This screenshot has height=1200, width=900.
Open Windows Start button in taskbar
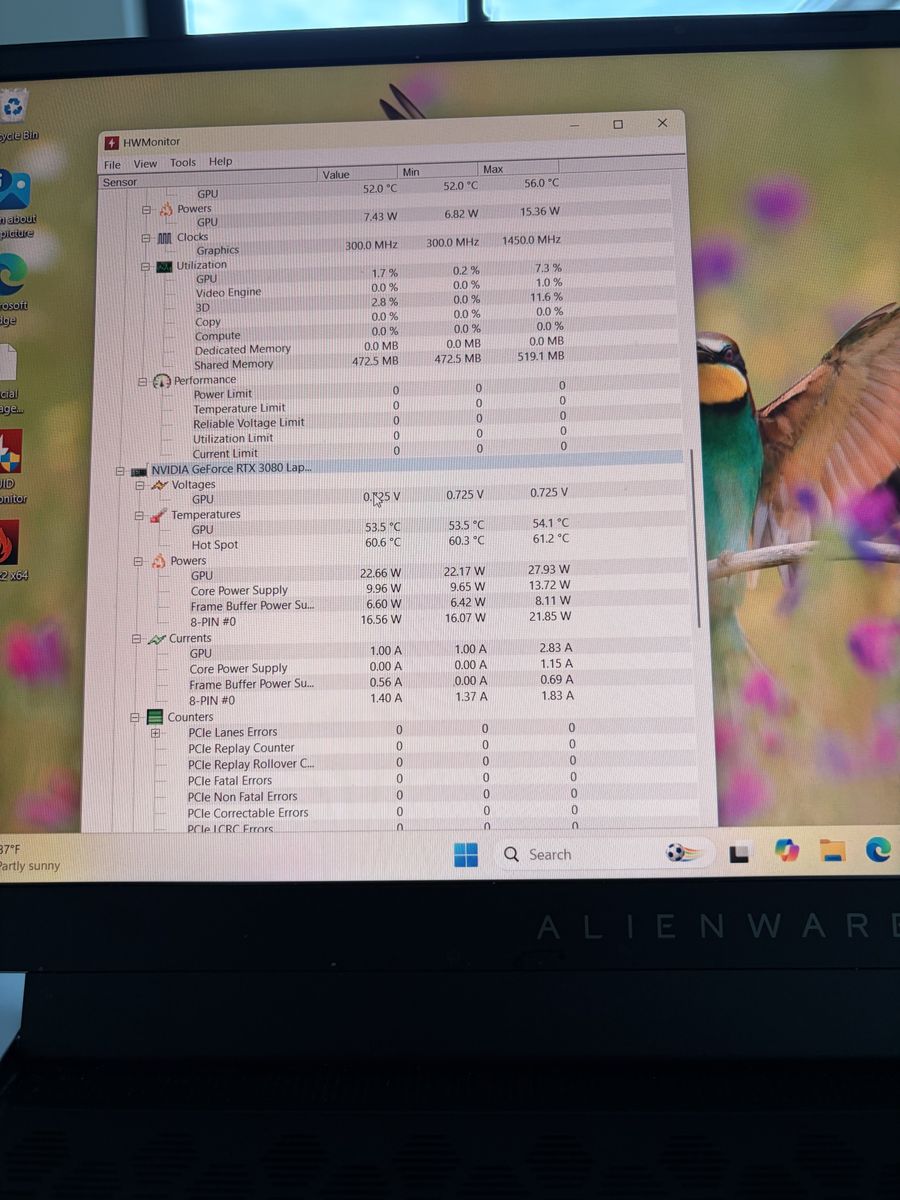(465, 855)
